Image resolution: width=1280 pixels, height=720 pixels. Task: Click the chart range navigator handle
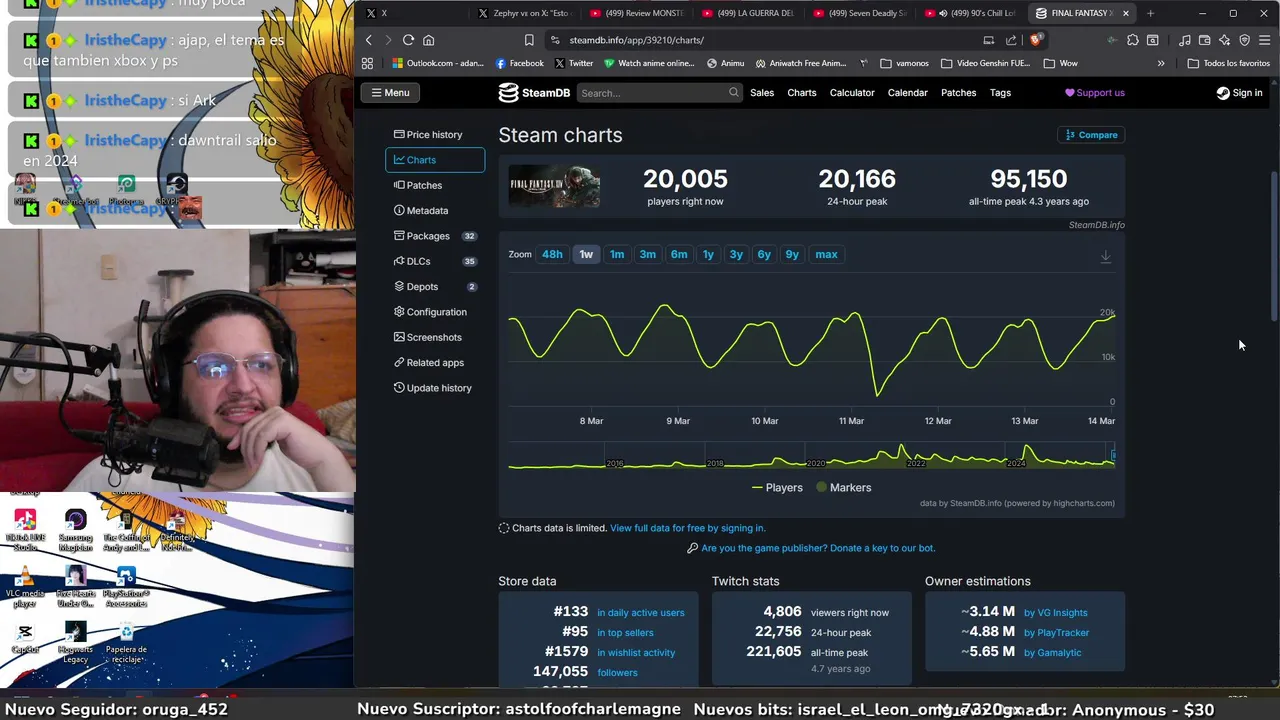[1113, 457]
